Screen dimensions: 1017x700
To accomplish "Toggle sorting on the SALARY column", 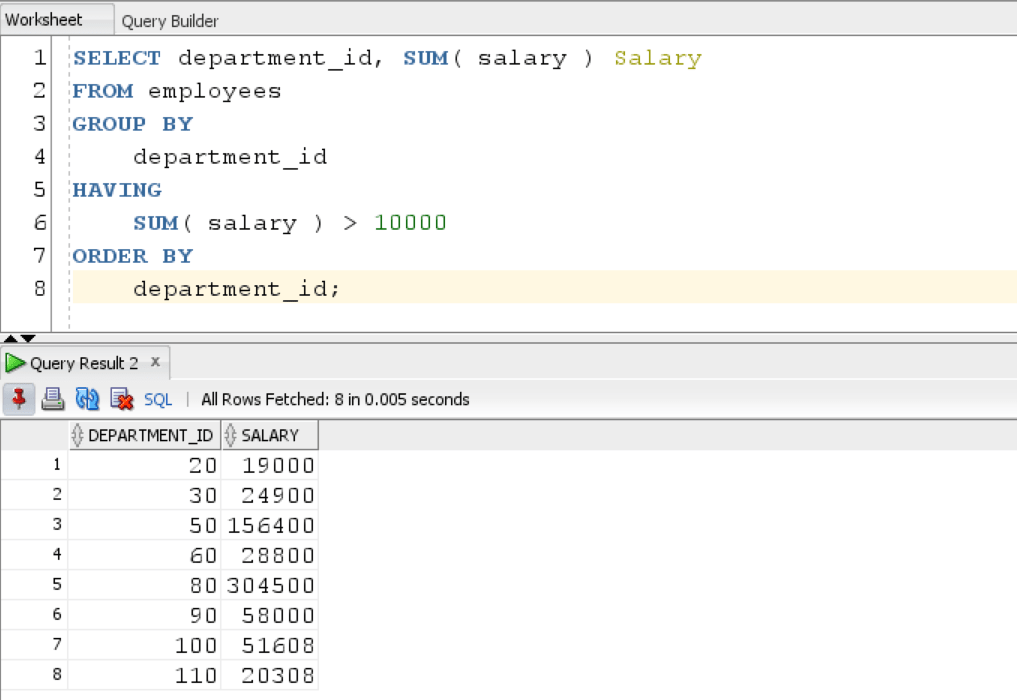I will click(x=268, y=434).
